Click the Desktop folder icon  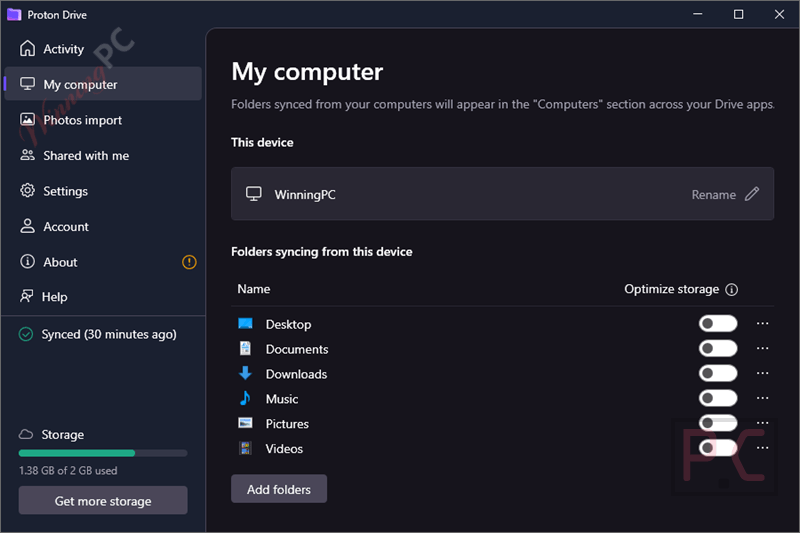pyautogui.click(x=245, y=323)
